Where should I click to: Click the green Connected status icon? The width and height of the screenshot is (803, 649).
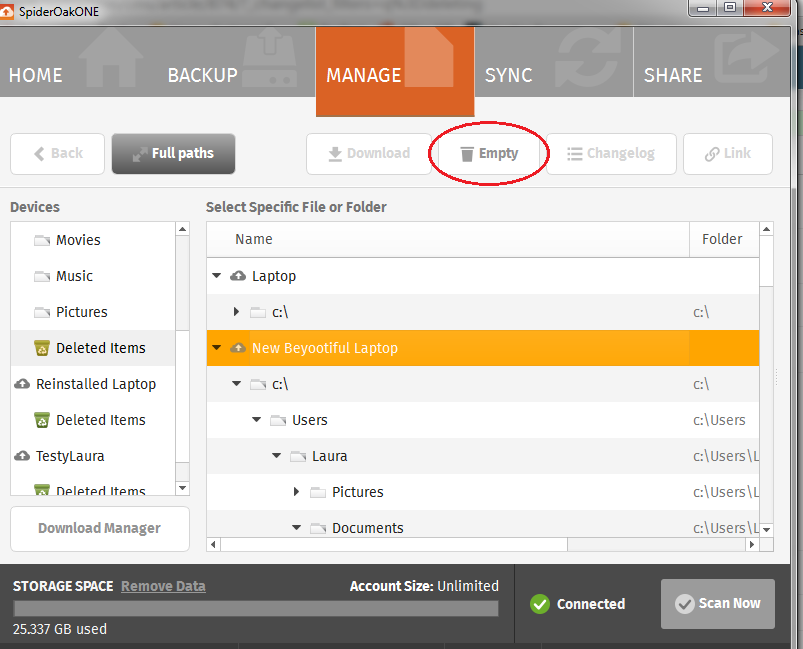point(540,604)
